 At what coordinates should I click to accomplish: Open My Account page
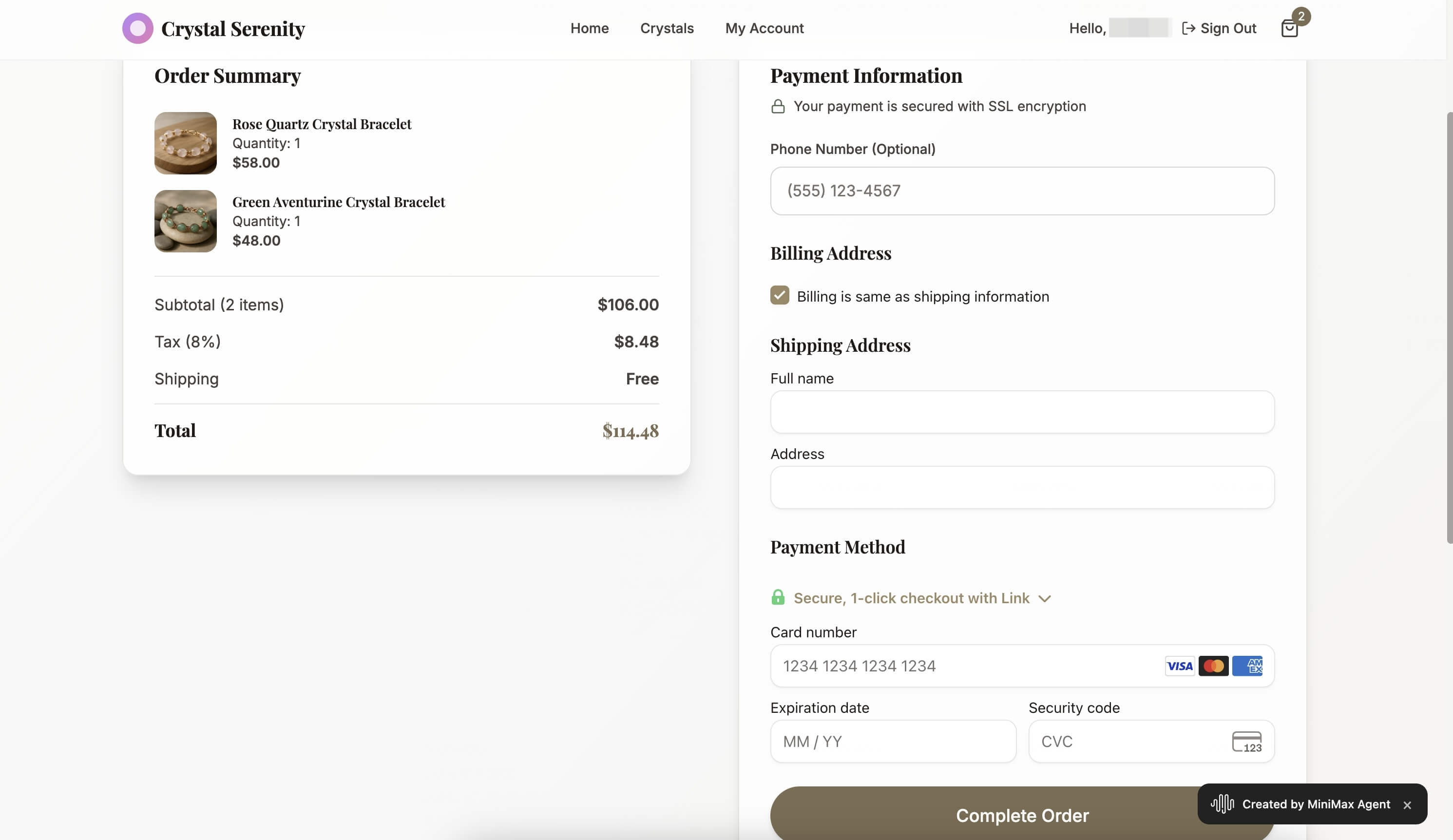tap(764, 28)
